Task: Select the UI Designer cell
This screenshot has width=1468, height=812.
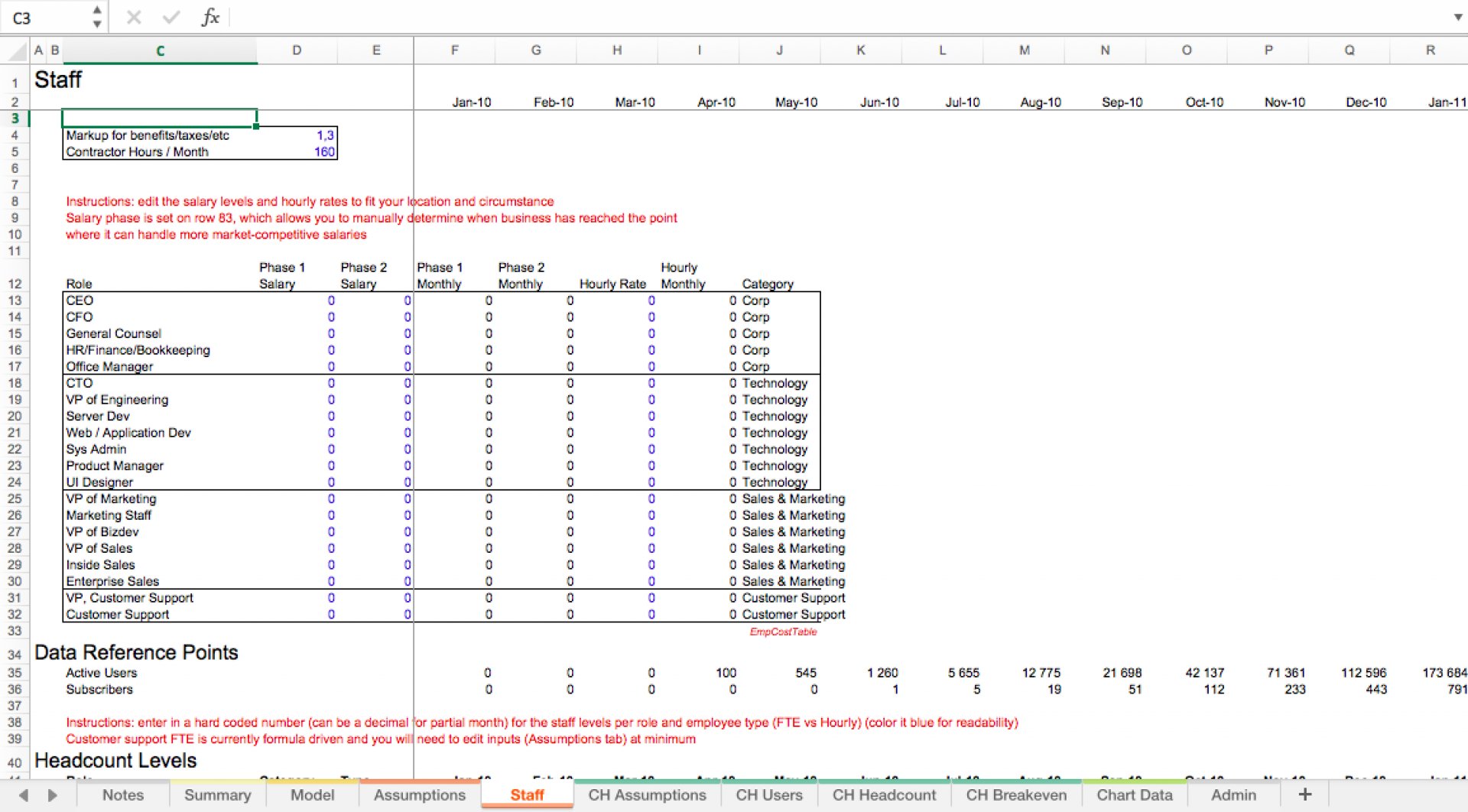Action: click(160, 482)
